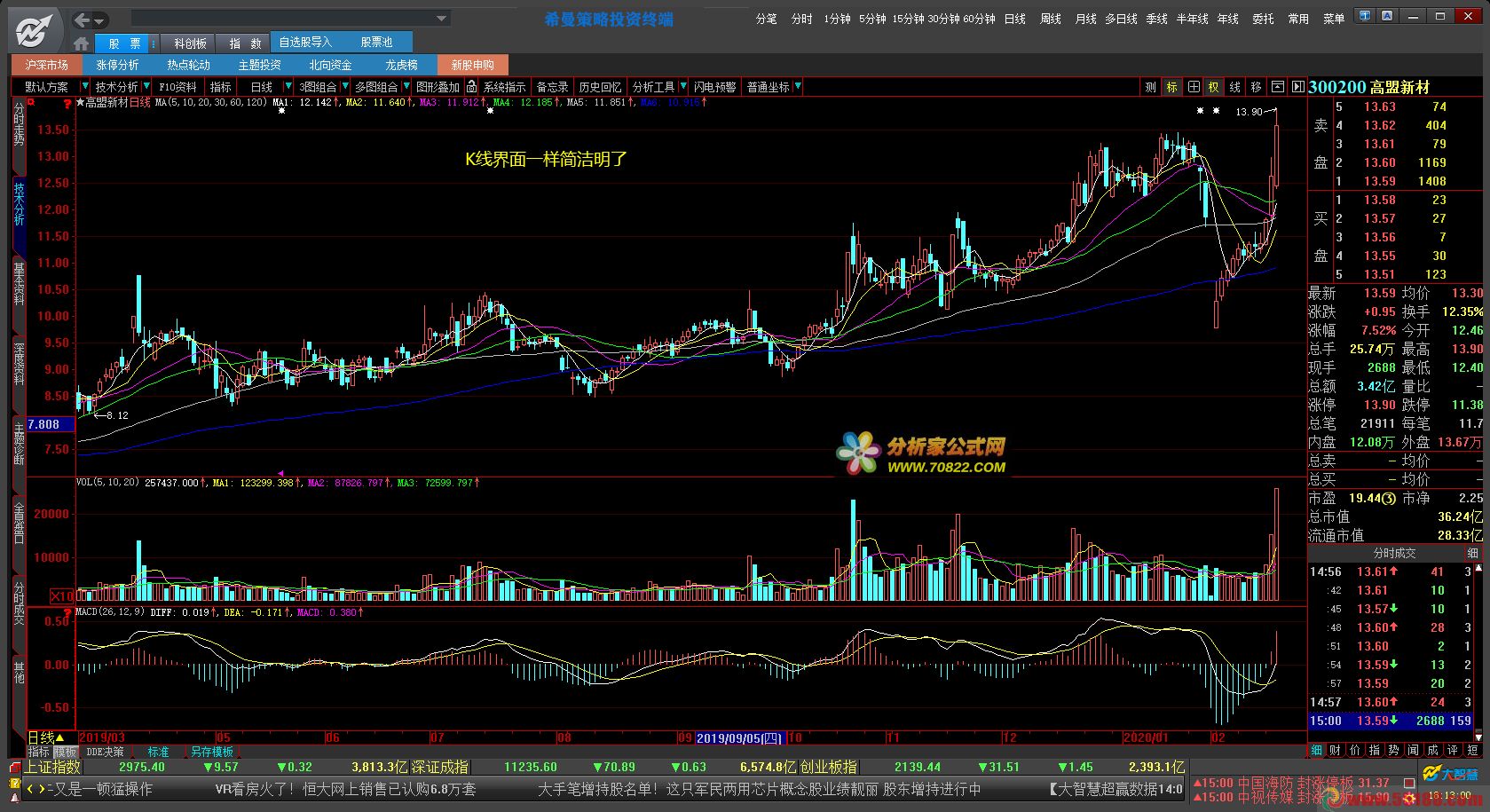
Task: Open the 自选股导入 tab
Action: [x=305, y=42]
